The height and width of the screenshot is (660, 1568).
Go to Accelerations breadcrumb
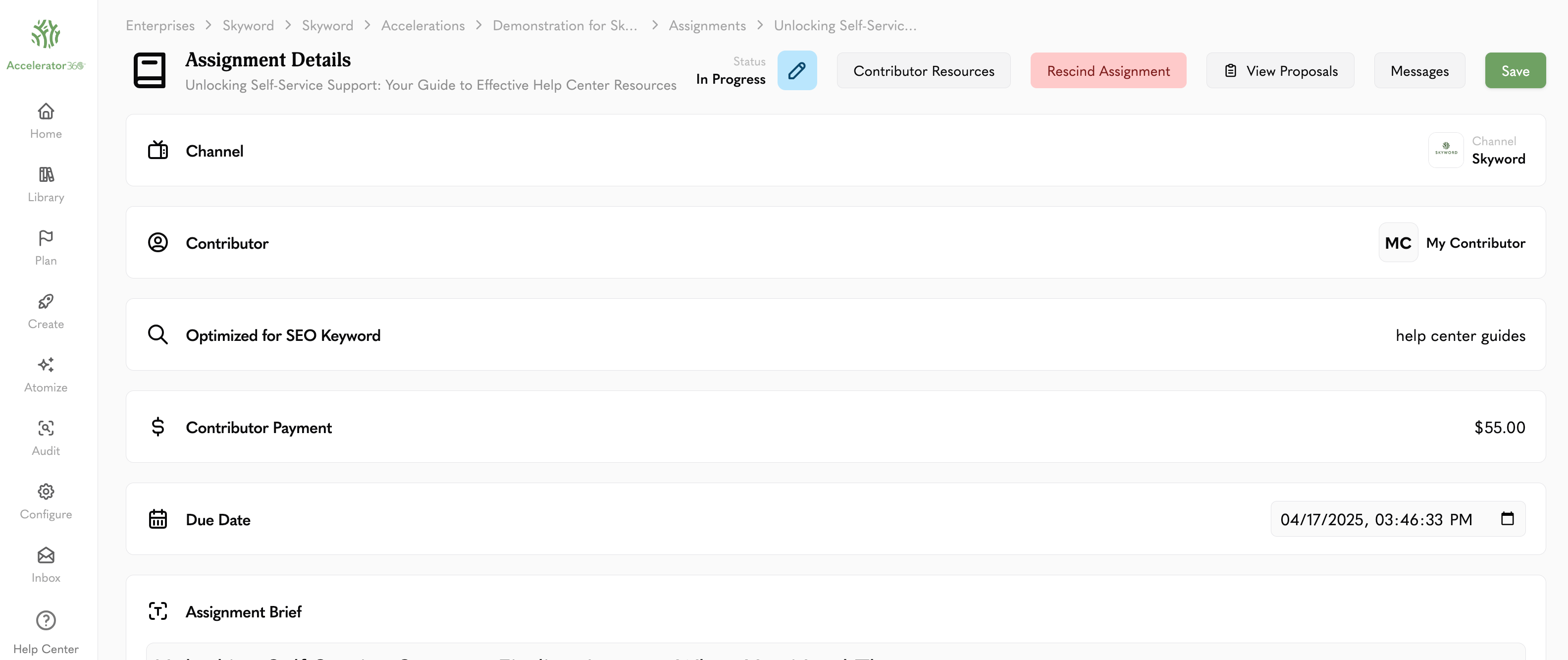coord(423,26)
